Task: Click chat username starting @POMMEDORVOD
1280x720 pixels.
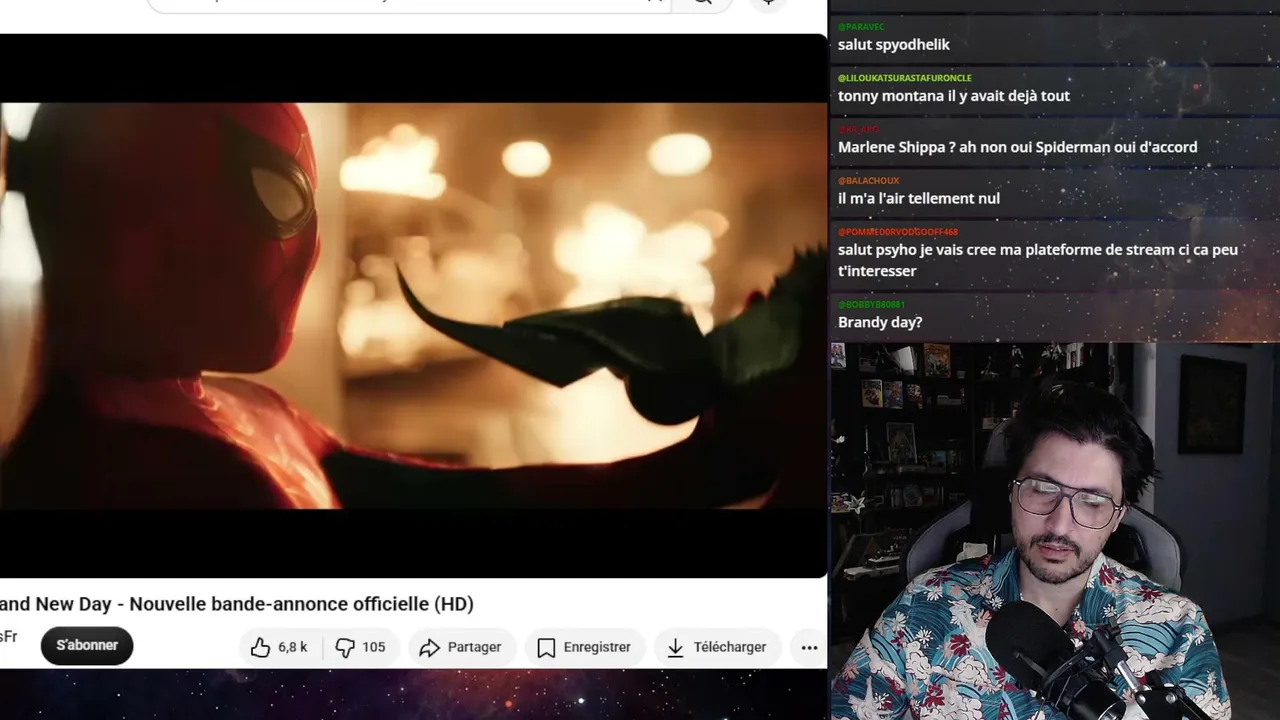Action: pyautogui.click(x=898, y=231)
